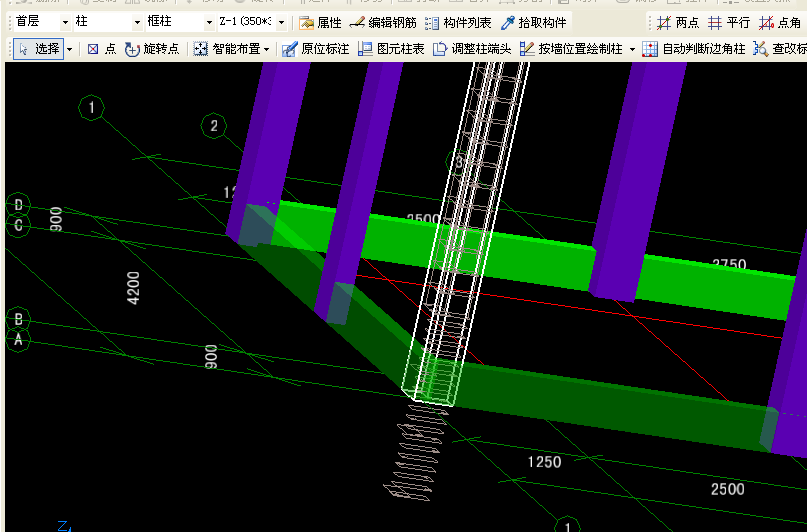Click axis bubble D in the viewport
The width and height of the screenshot is (807, 532).
(19, 205)
